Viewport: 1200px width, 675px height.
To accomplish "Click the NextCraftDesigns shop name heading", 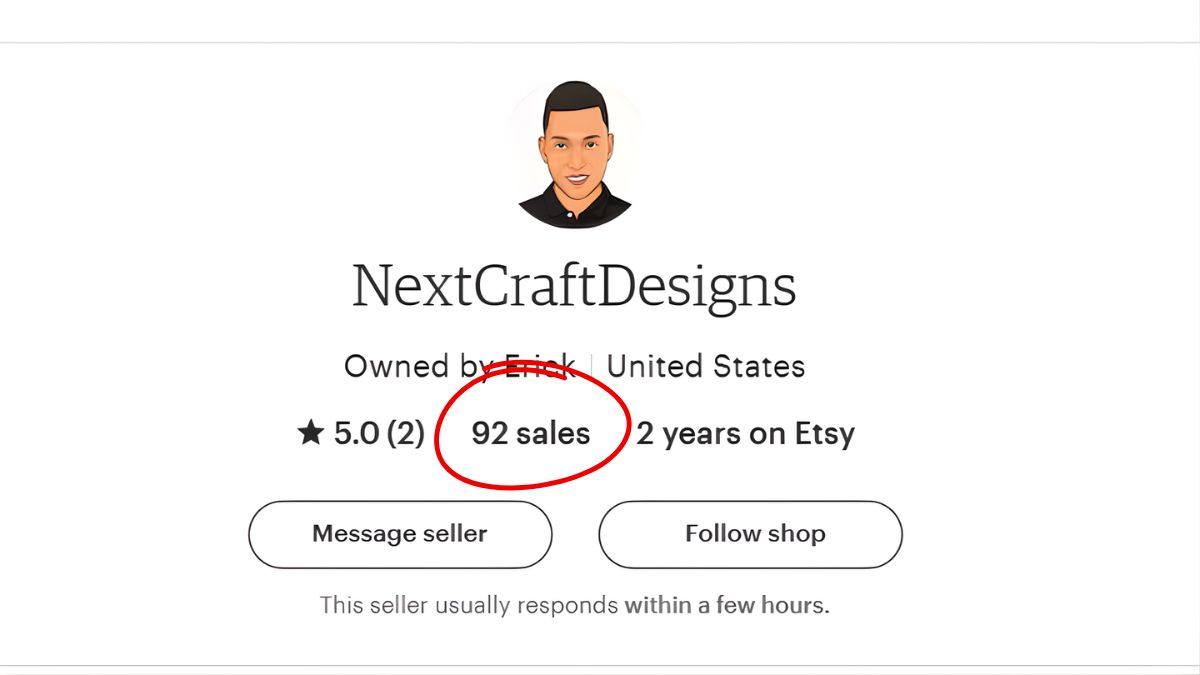I will [574, 287].
